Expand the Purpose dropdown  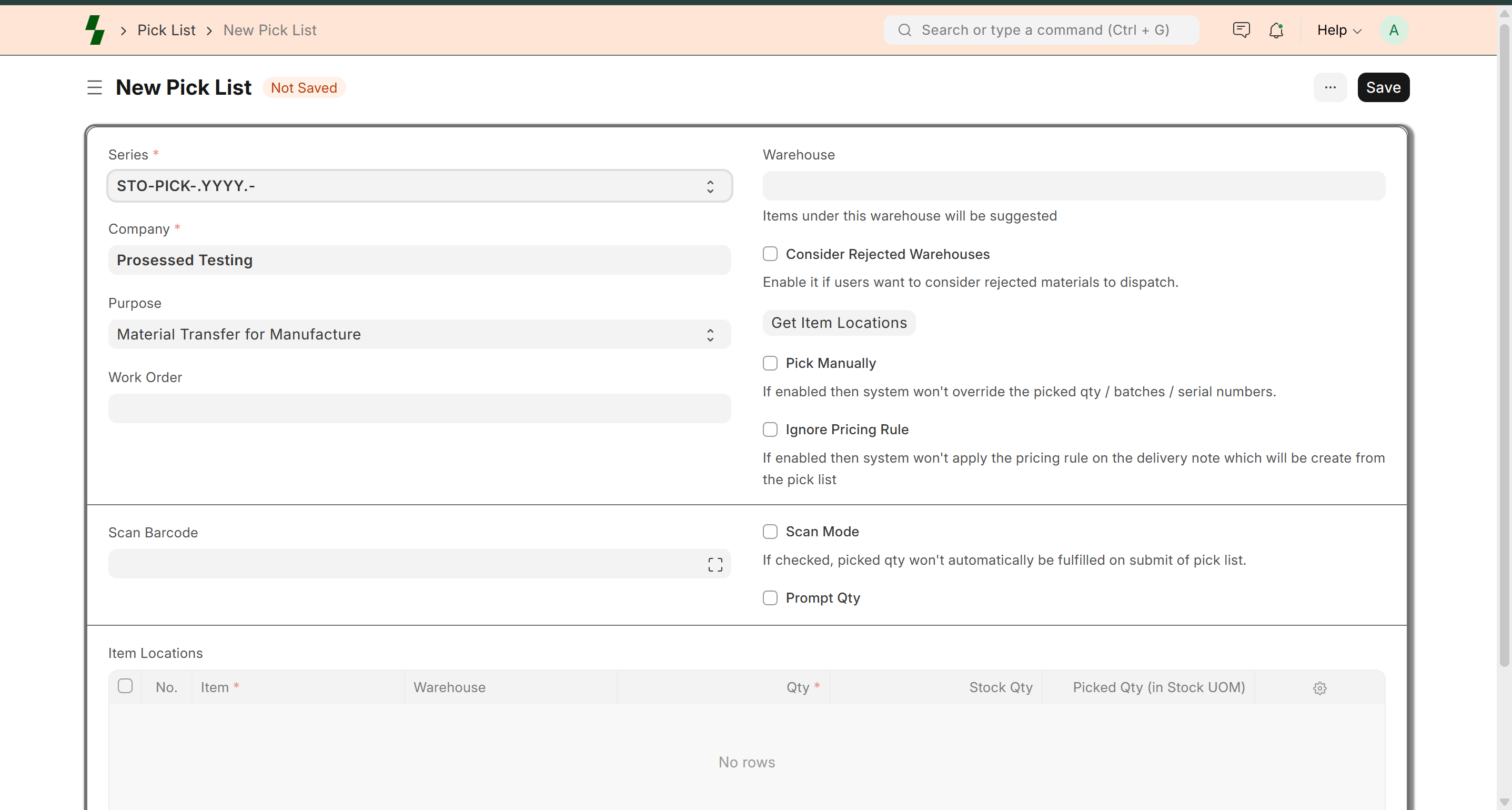419,334
